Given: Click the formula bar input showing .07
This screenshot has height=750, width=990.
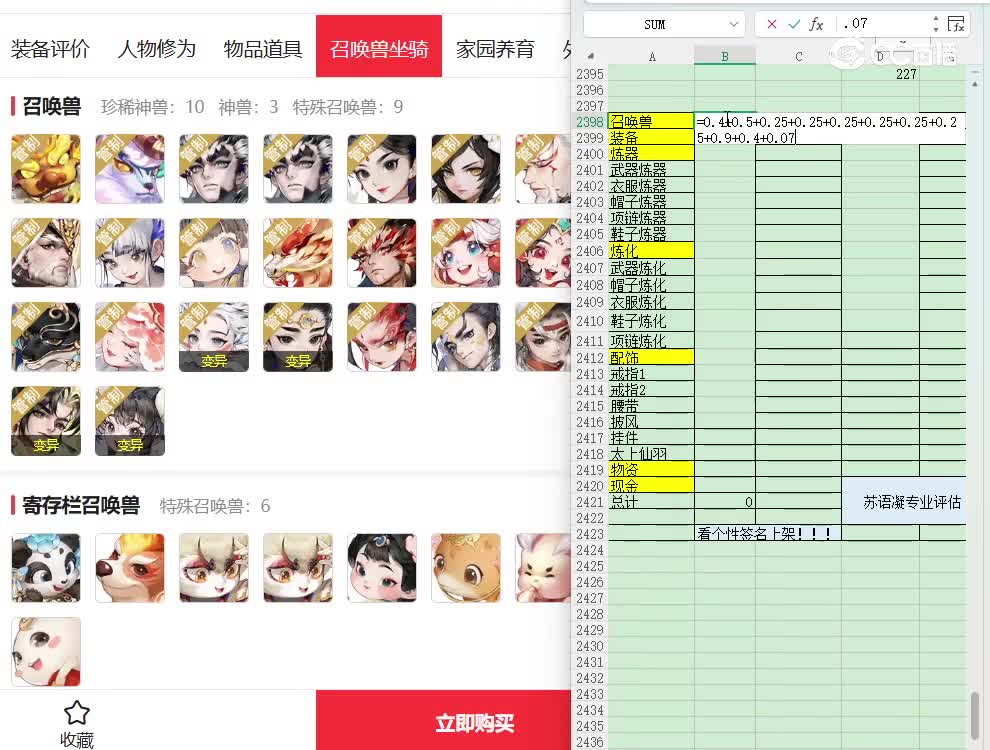Looking at the screenshot, I should pos(884,24).
